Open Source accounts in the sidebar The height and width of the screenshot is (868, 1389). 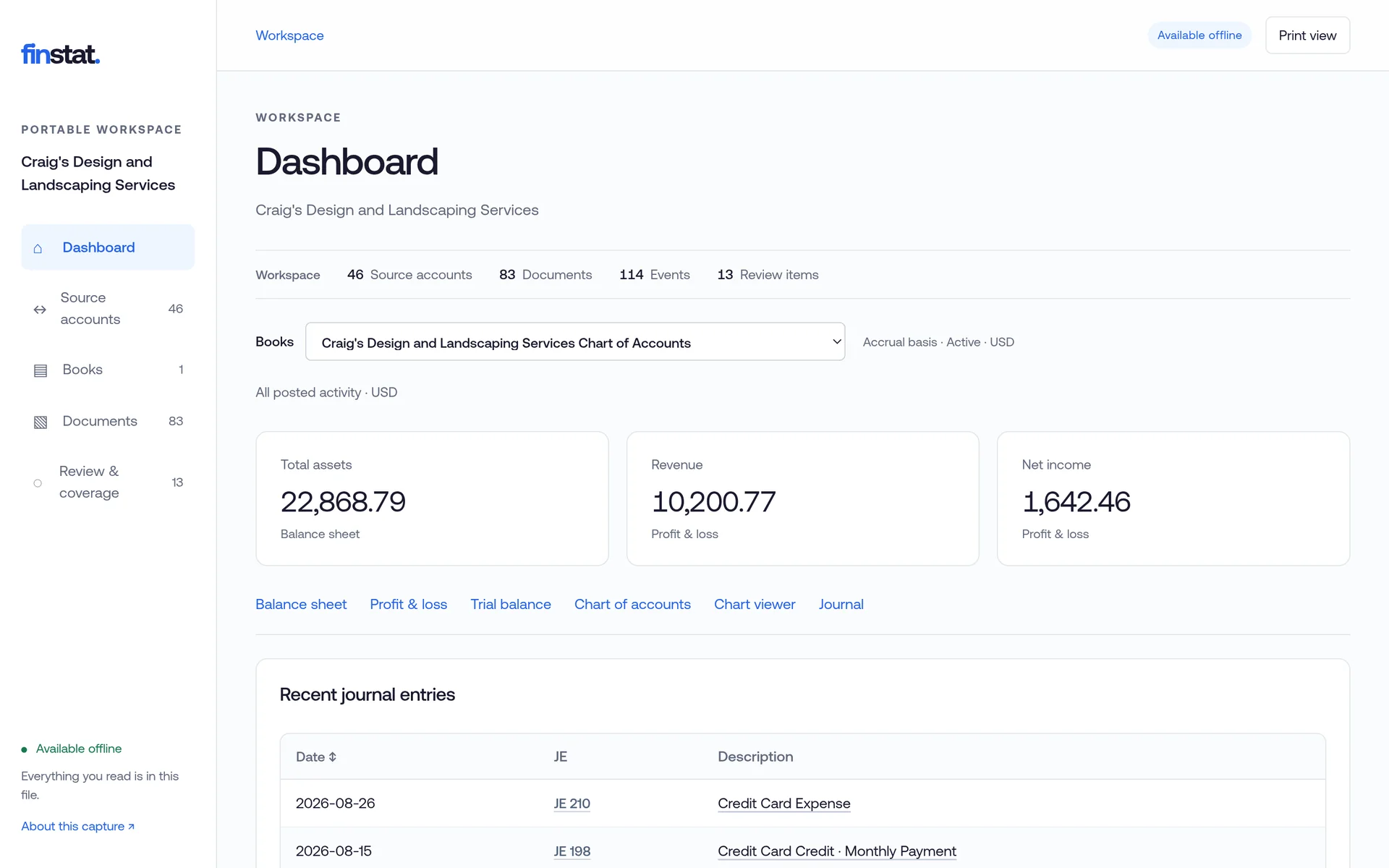pos(108,309)
